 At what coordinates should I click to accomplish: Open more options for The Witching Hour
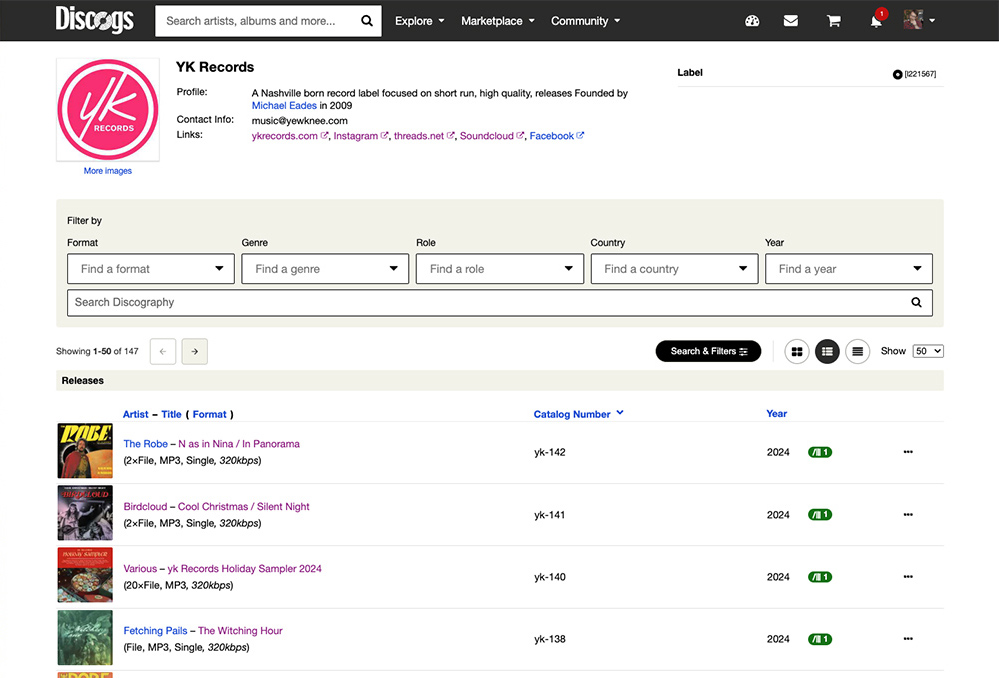[908, 638]
